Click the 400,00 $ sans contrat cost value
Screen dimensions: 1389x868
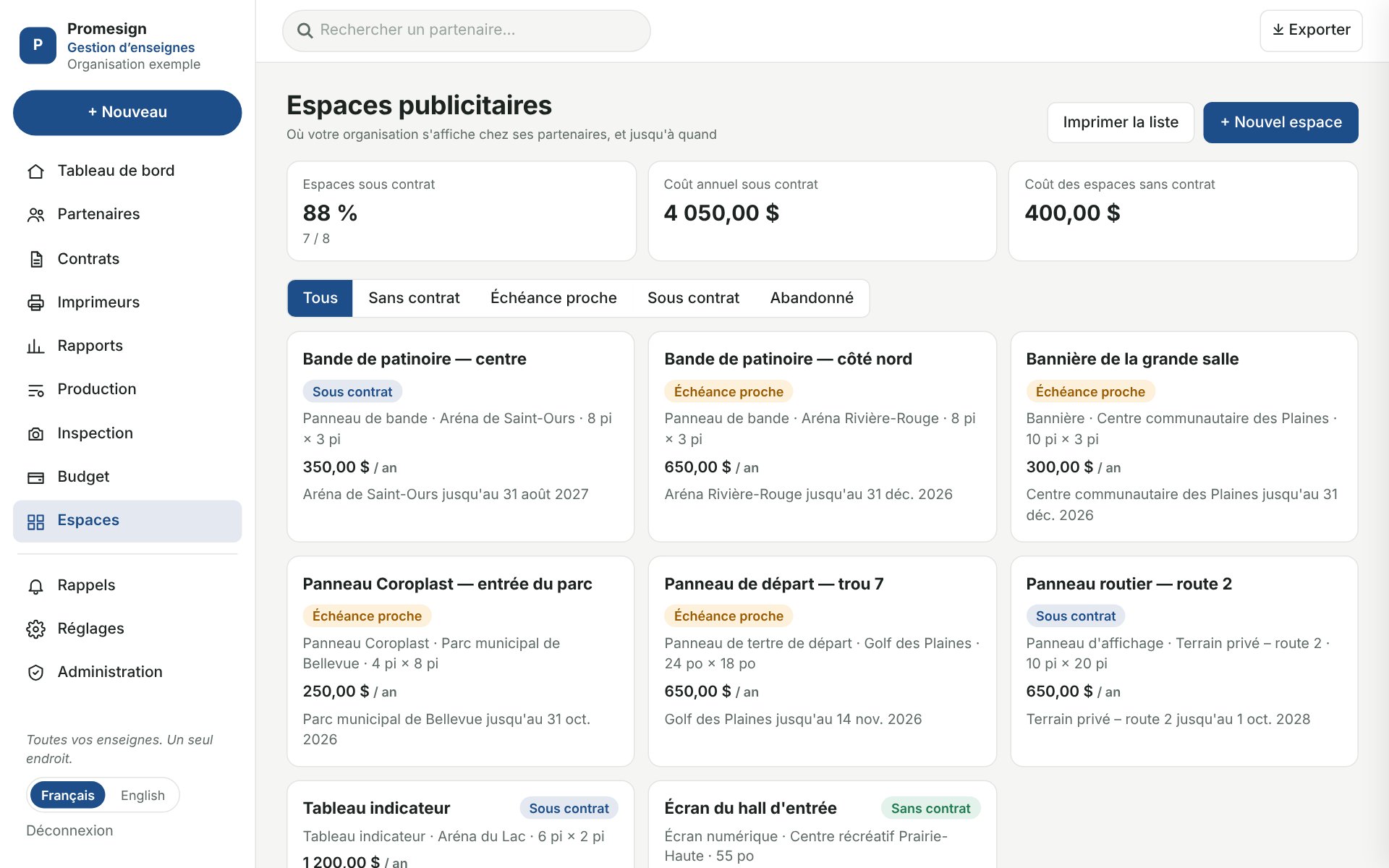[1072, 213]
